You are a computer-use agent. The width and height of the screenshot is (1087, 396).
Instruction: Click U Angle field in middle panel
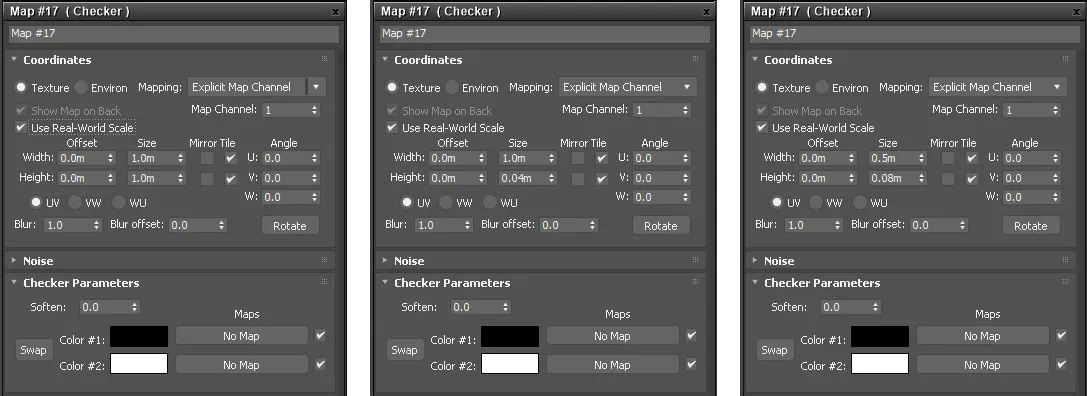[x=656, y=158]
